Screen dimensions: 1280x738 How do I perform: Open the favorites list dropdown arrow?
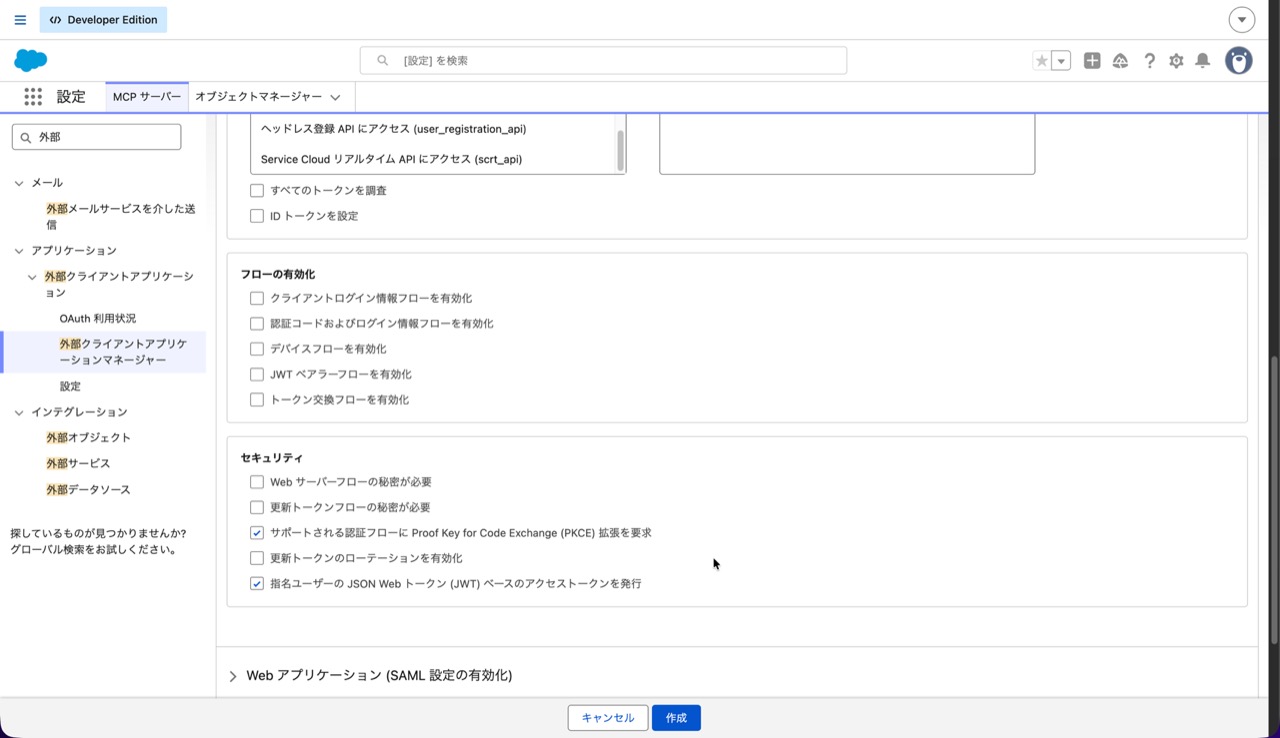[x=1061, y=61]
